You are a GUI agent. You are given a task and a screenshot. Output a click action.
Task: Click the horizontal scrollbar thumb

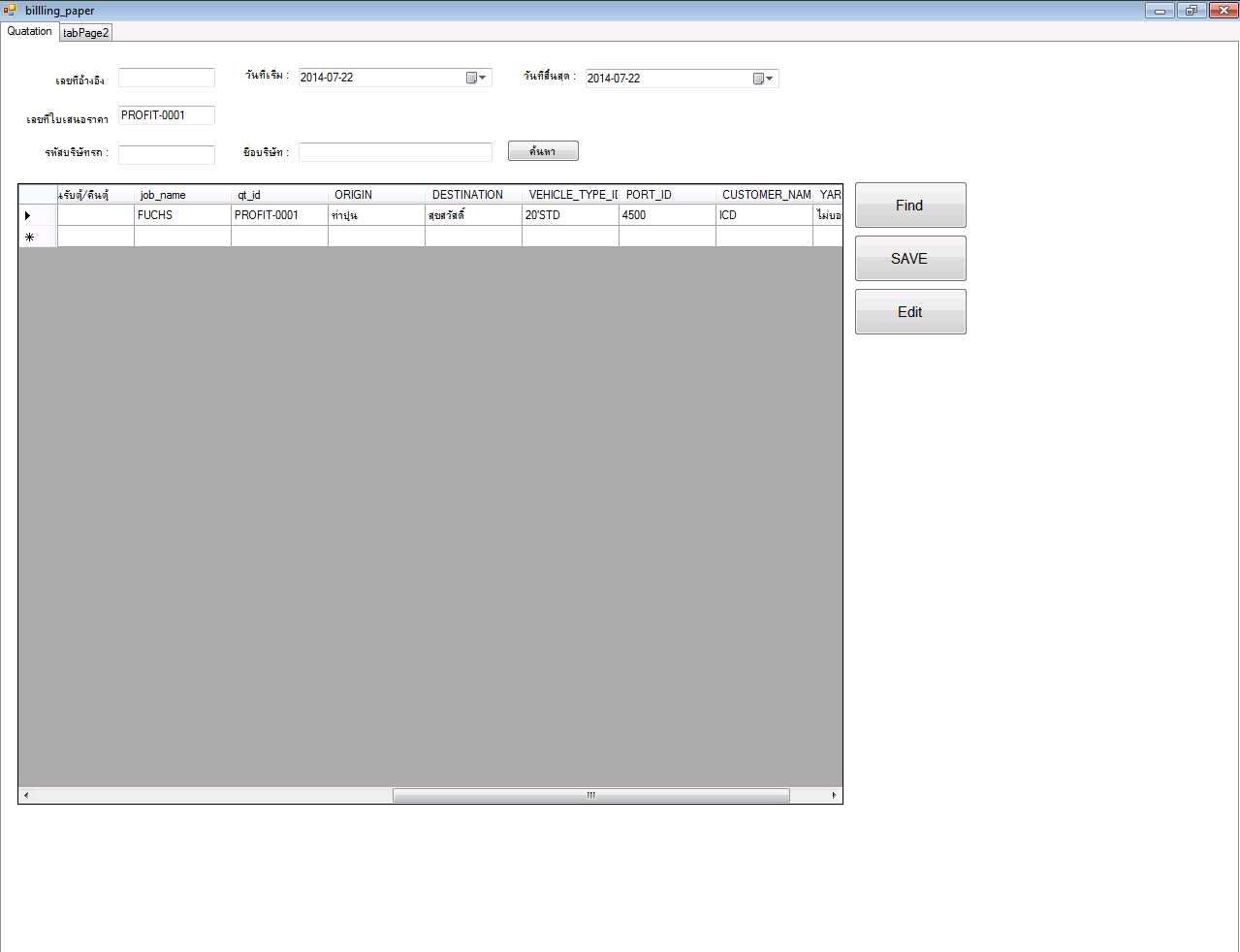coord(591,795)
